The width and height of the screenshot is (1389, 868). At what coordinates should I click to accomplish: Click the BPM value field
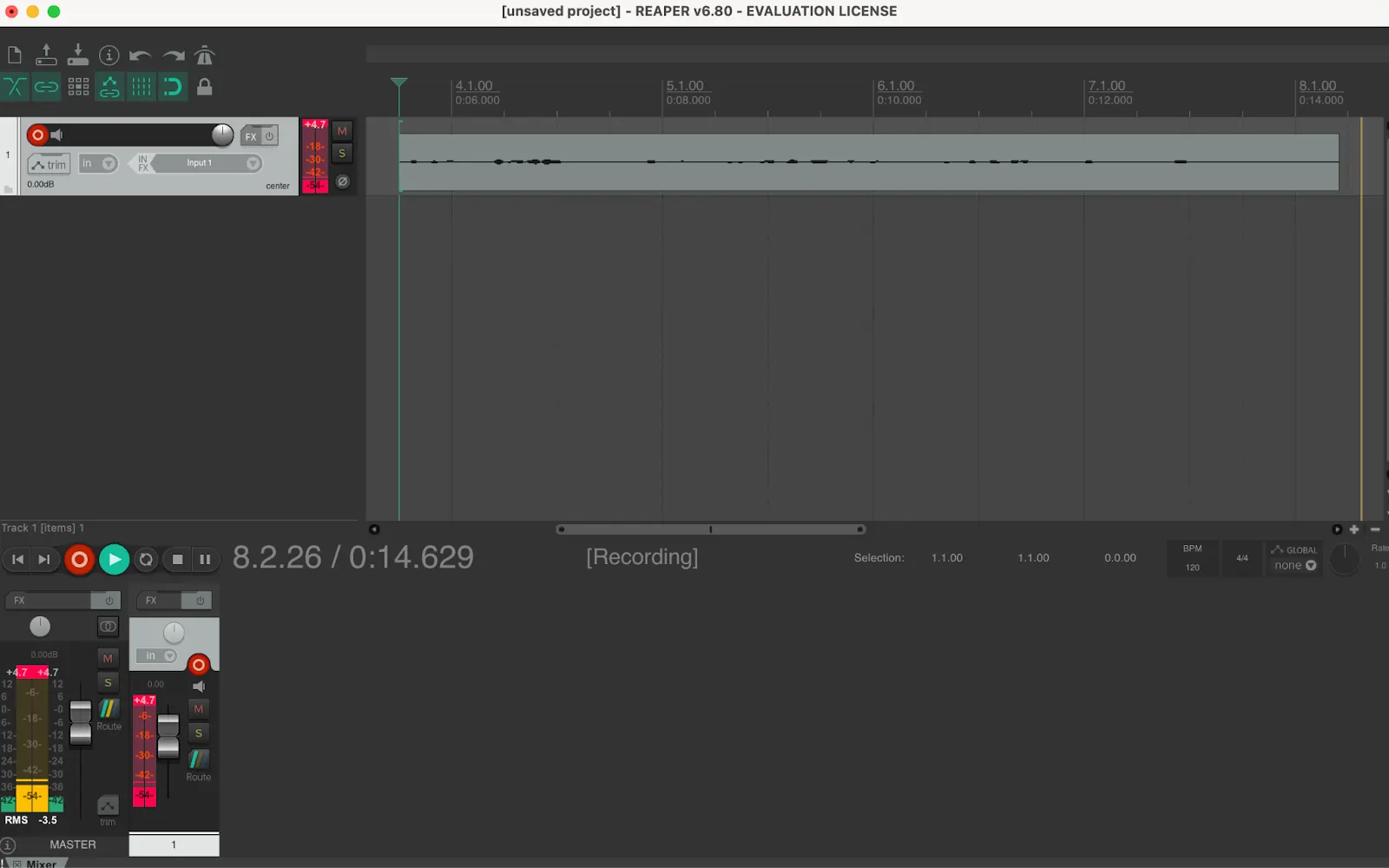[x=1191, y=566]
